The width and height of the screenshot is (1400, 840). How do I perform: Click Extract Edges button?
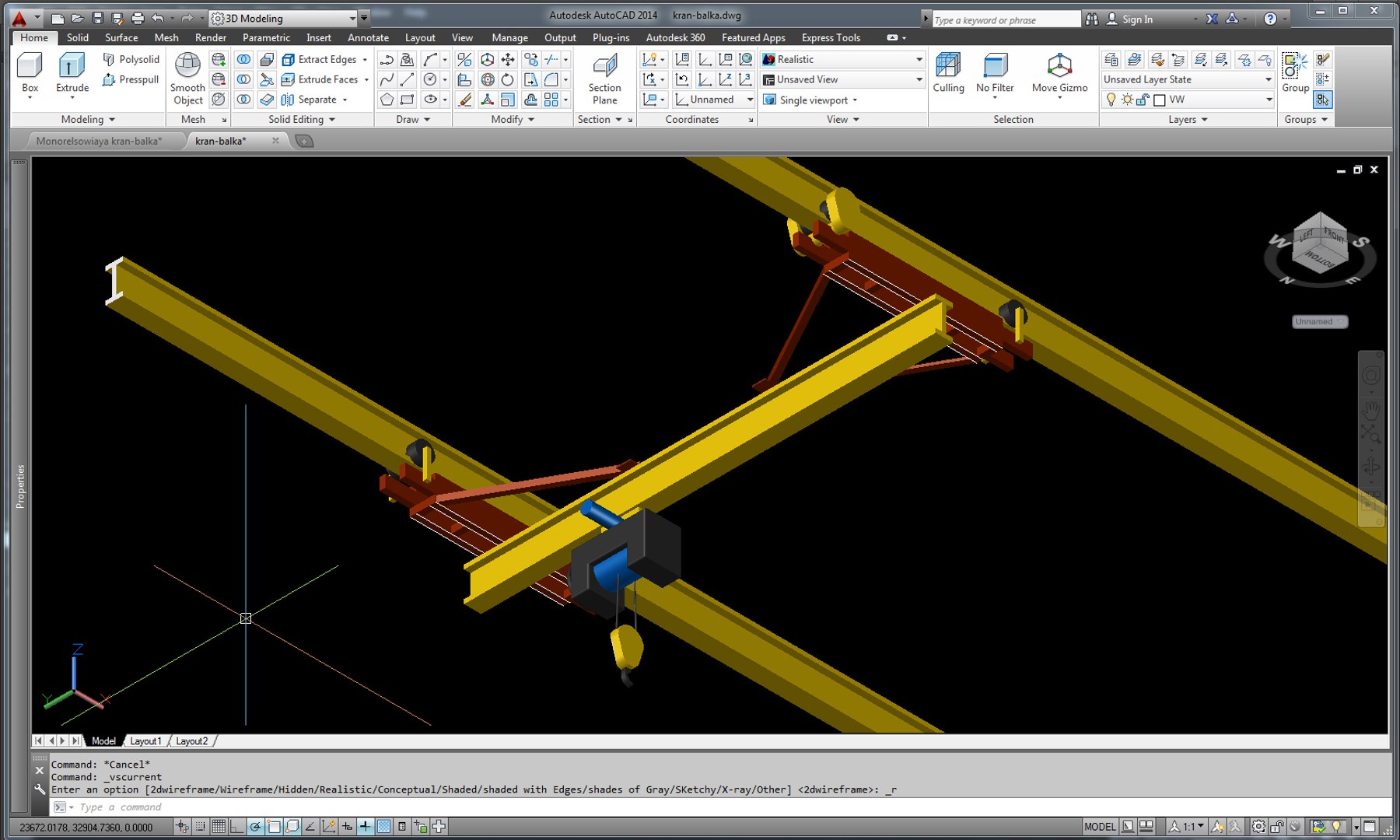(325, 59)
